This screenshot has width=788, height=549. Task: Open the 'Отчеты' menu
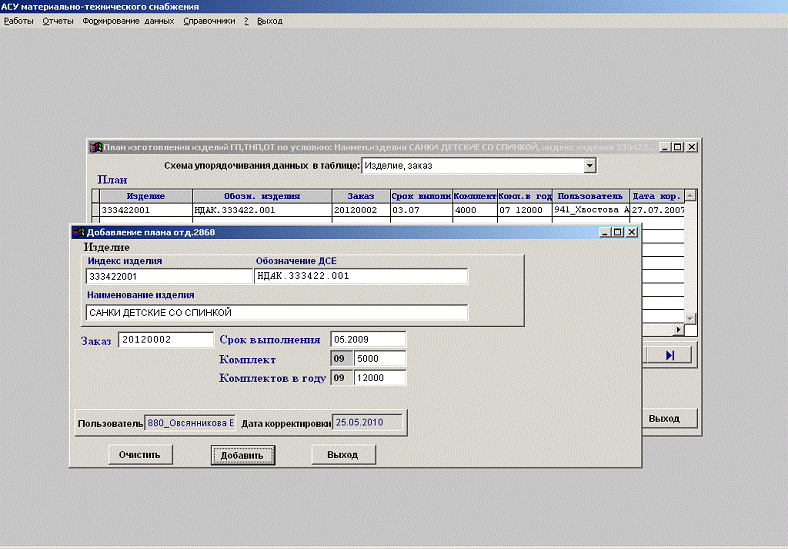click(57, 21)
